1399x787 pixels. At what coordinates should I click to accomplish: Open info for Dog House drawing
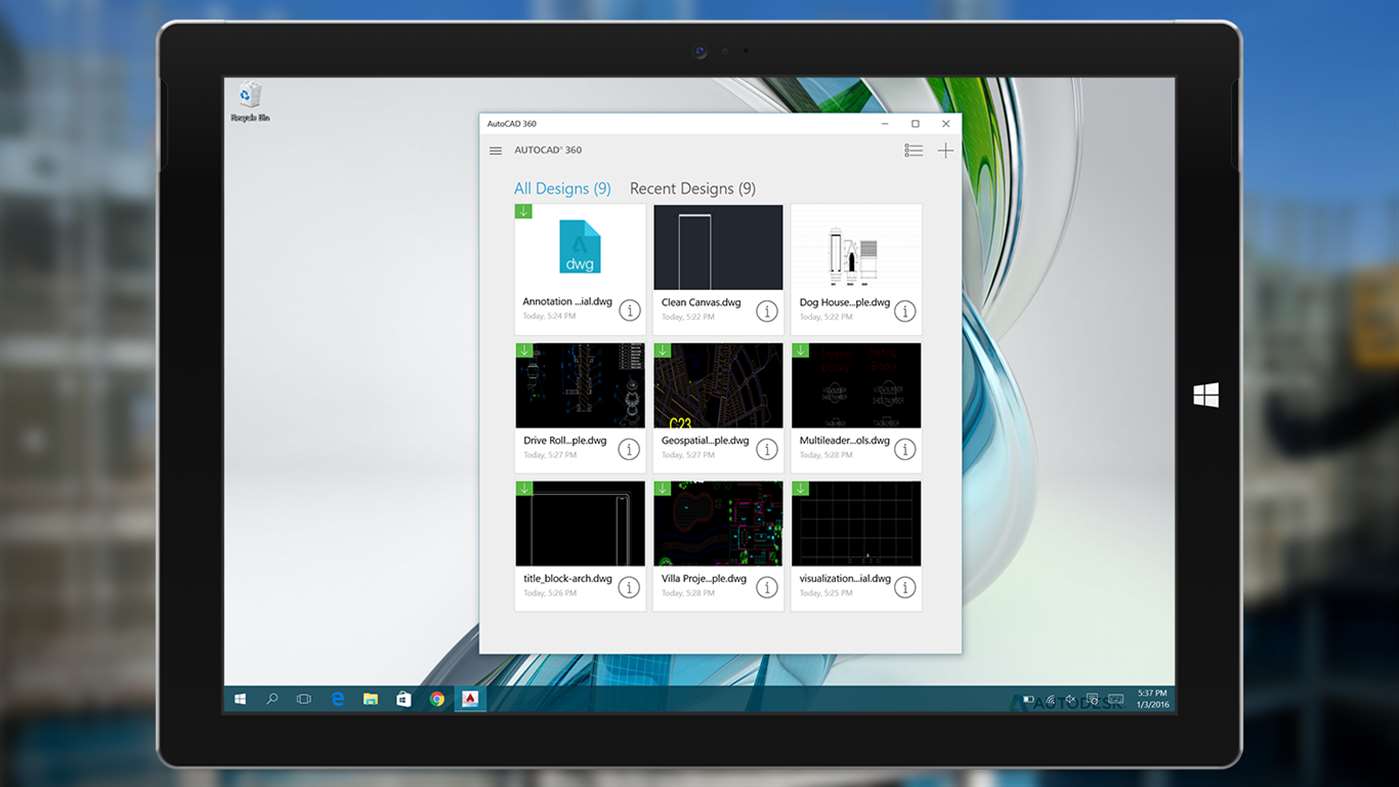click(905, 311)
